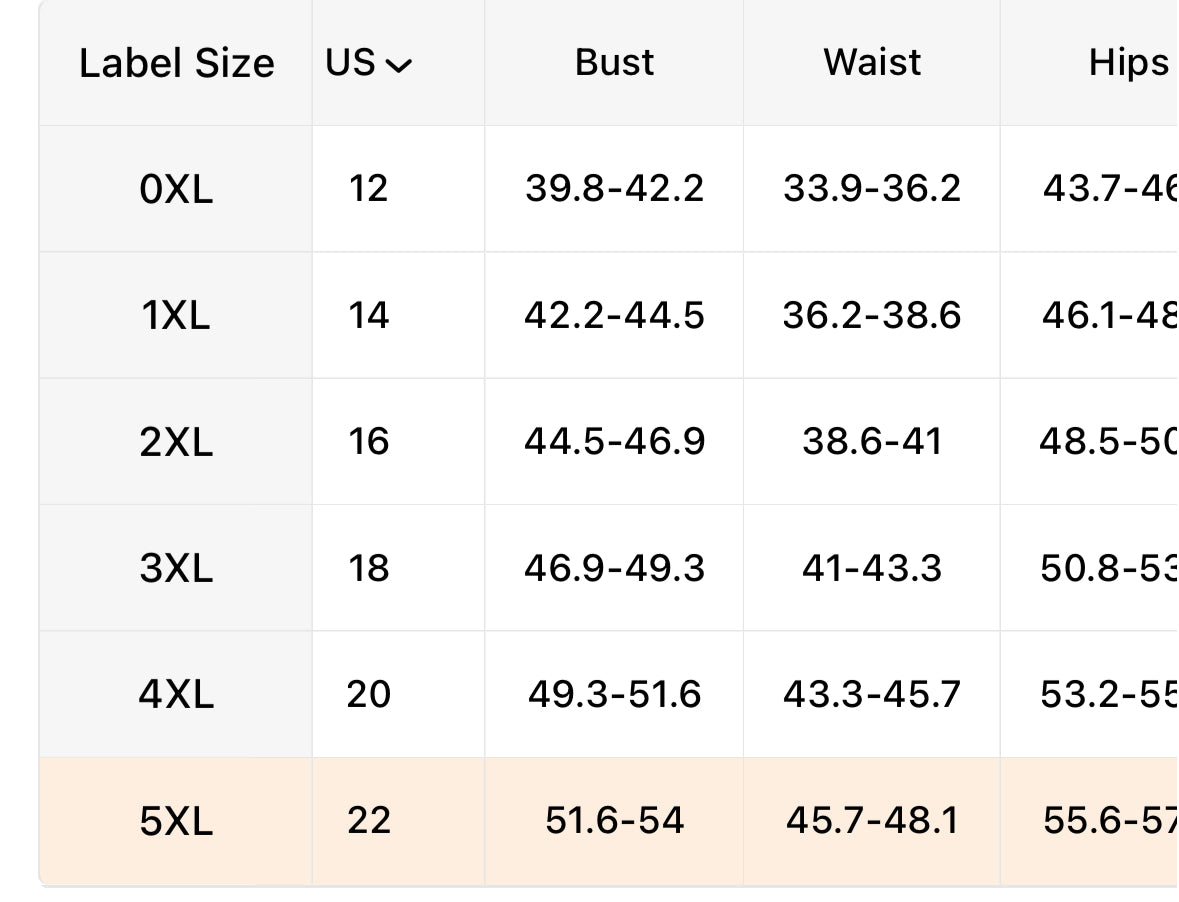
Task: Choose the 1XL size row label
Action: (176, 316)
